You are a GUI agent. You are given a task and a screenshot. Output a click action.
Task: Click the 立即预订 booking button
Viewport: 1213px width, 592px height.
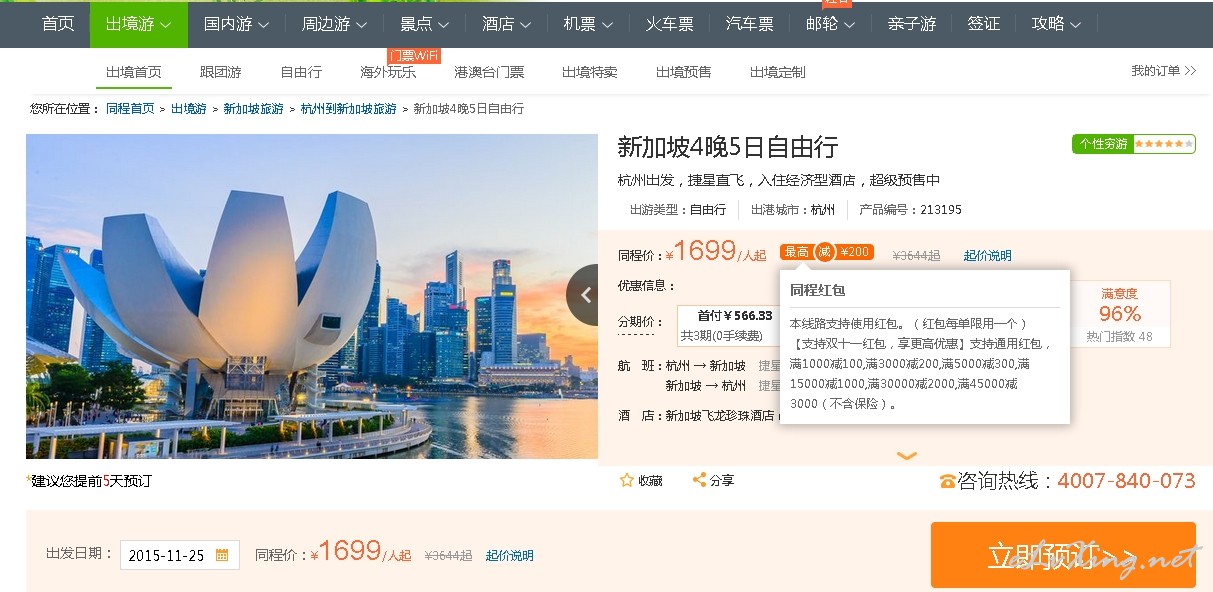(x=1063, y=555)
